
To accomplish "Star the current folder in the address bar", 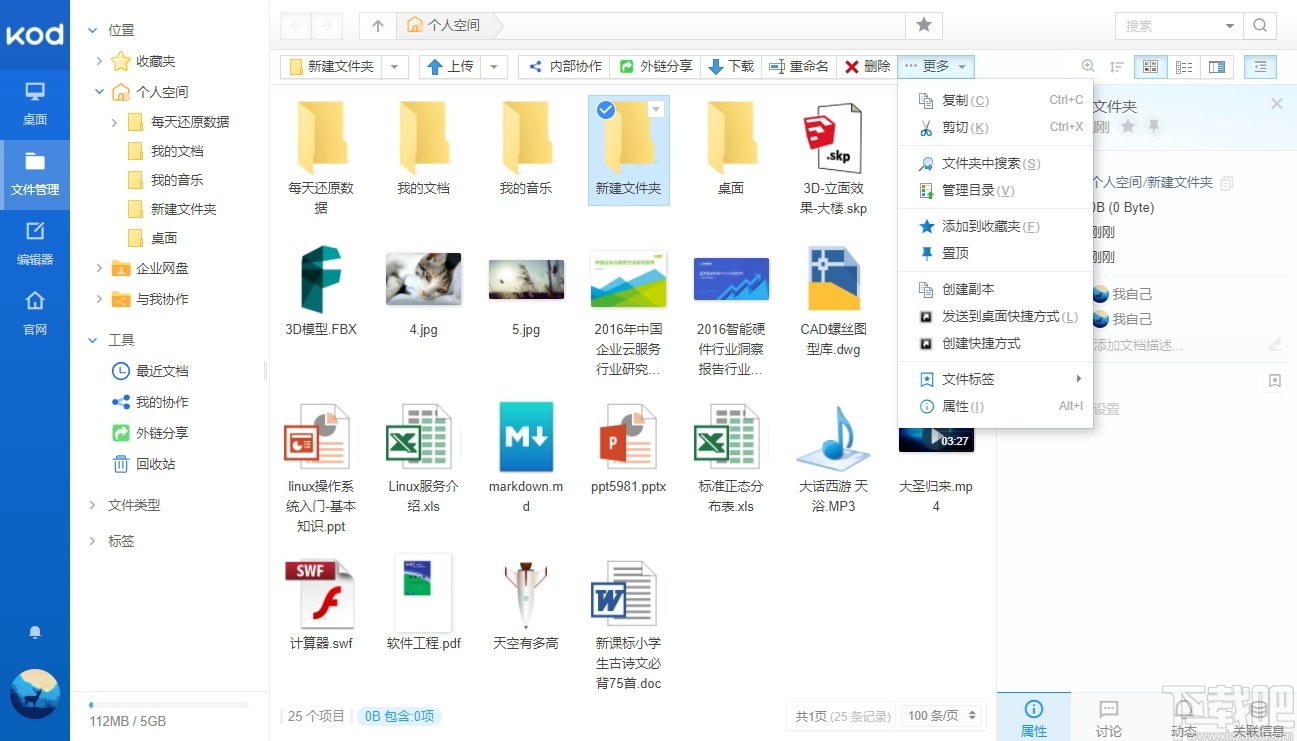I will coord(924,25).
